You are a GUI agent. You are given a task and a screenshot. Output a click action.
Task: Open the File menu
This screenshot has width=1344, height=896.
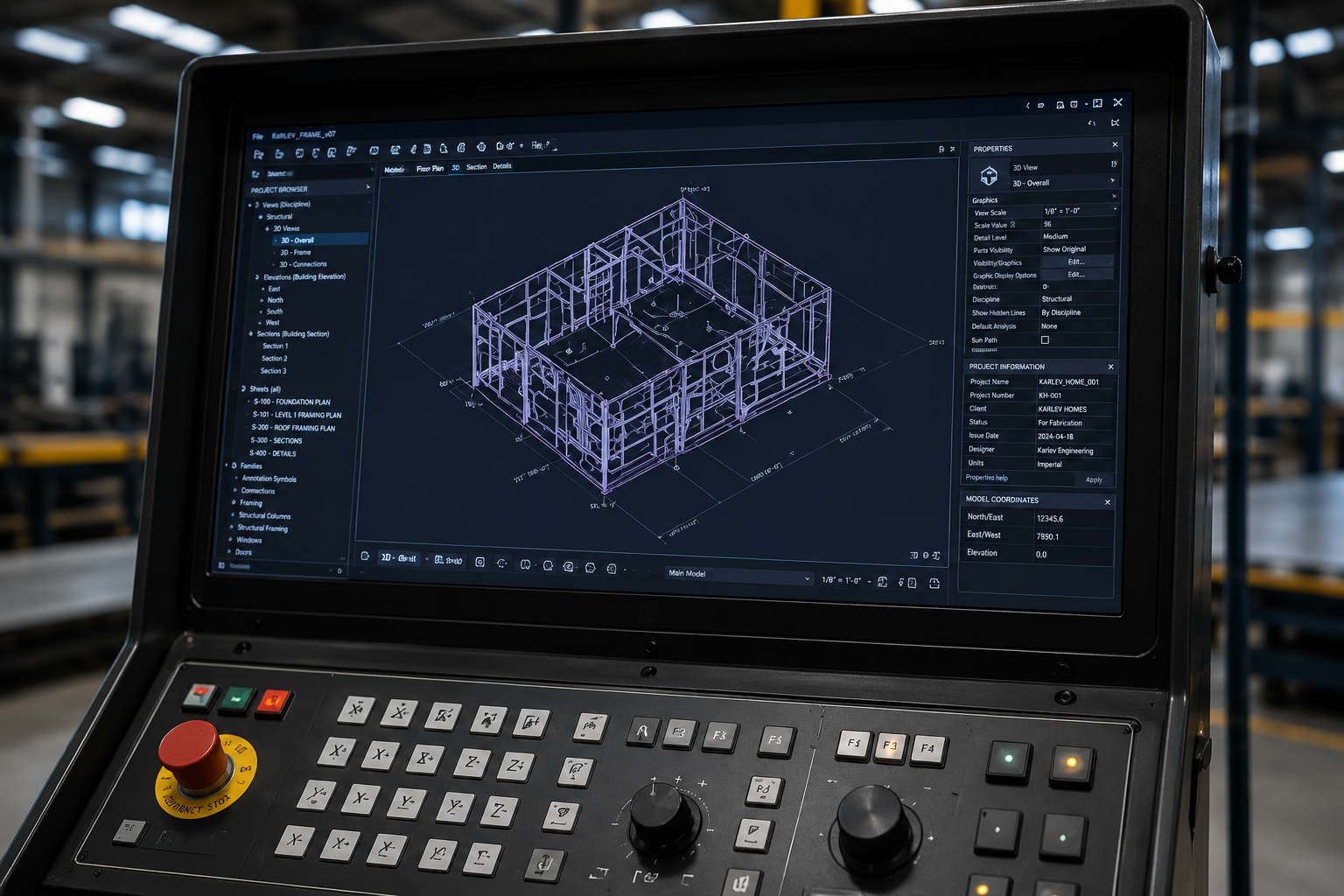click(x=257, y=136)
